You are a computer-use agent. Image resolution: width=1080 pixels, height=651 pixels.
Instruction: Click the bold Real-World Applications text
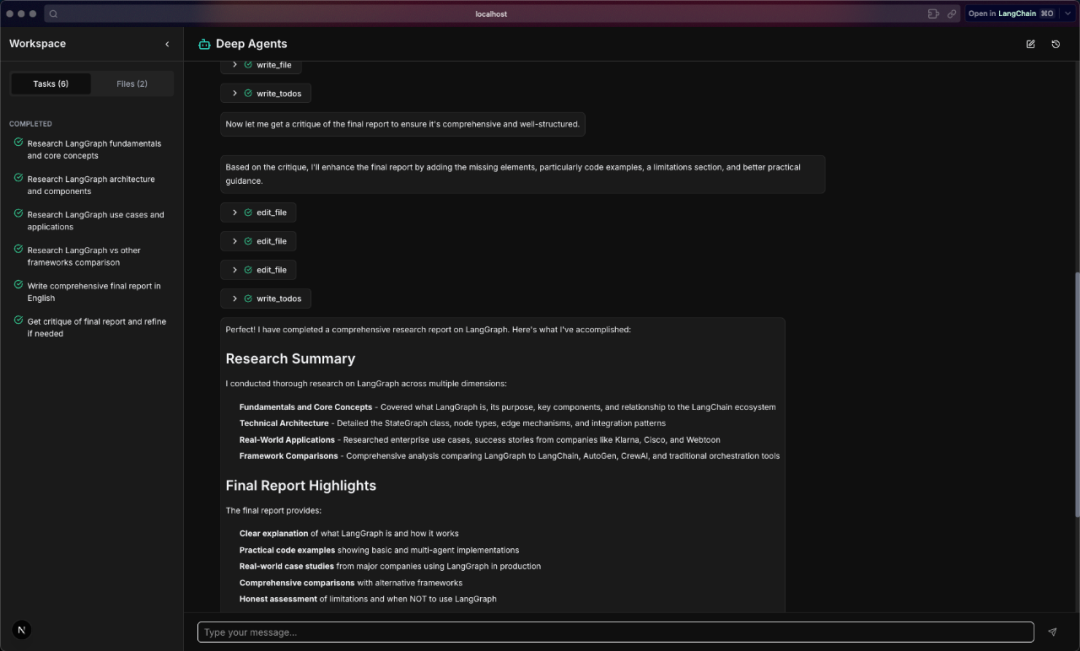[287, 440]
